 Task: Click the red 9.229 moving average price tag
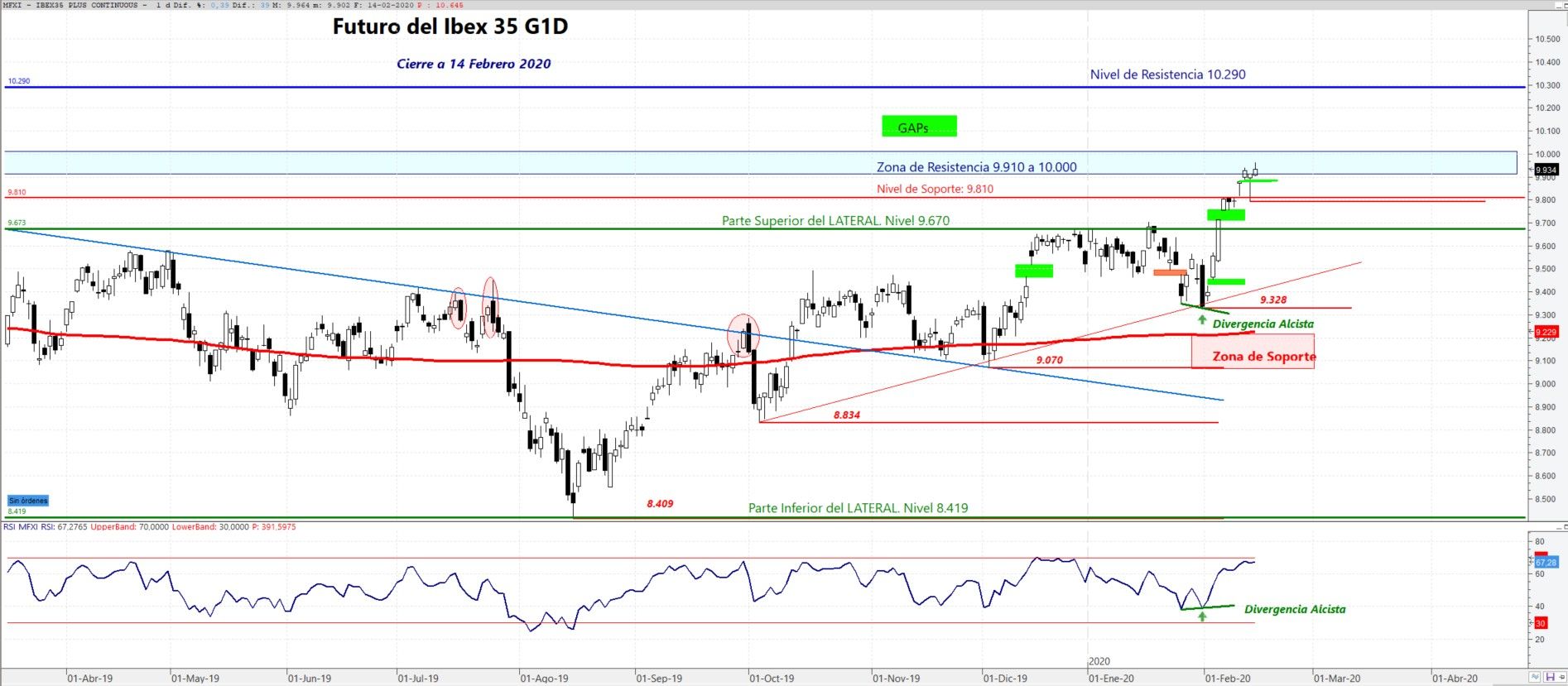1546,332
